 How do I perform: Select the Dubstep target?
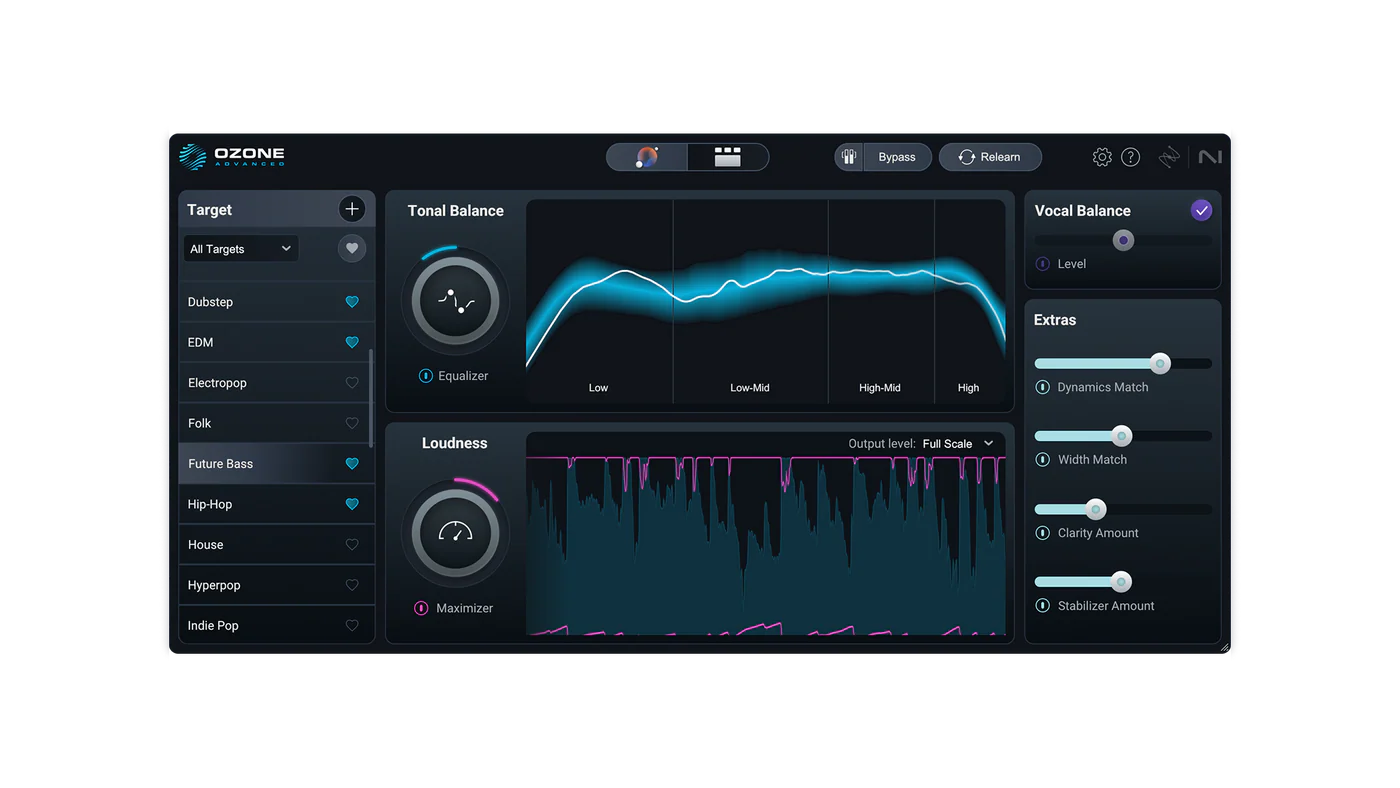pyautogui.click(x=276, y=302)
